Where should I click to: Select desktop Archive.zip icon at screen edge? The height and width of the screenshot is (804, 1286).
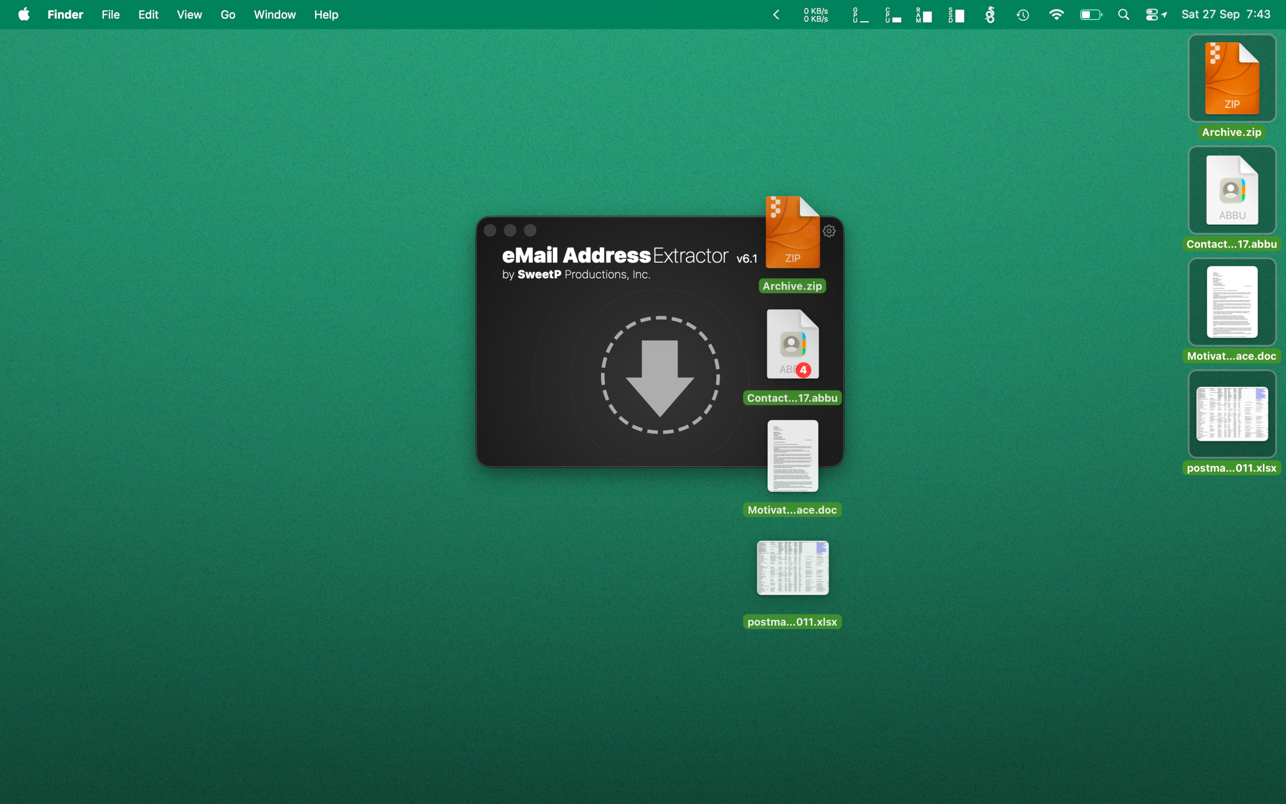point(1232,78)
